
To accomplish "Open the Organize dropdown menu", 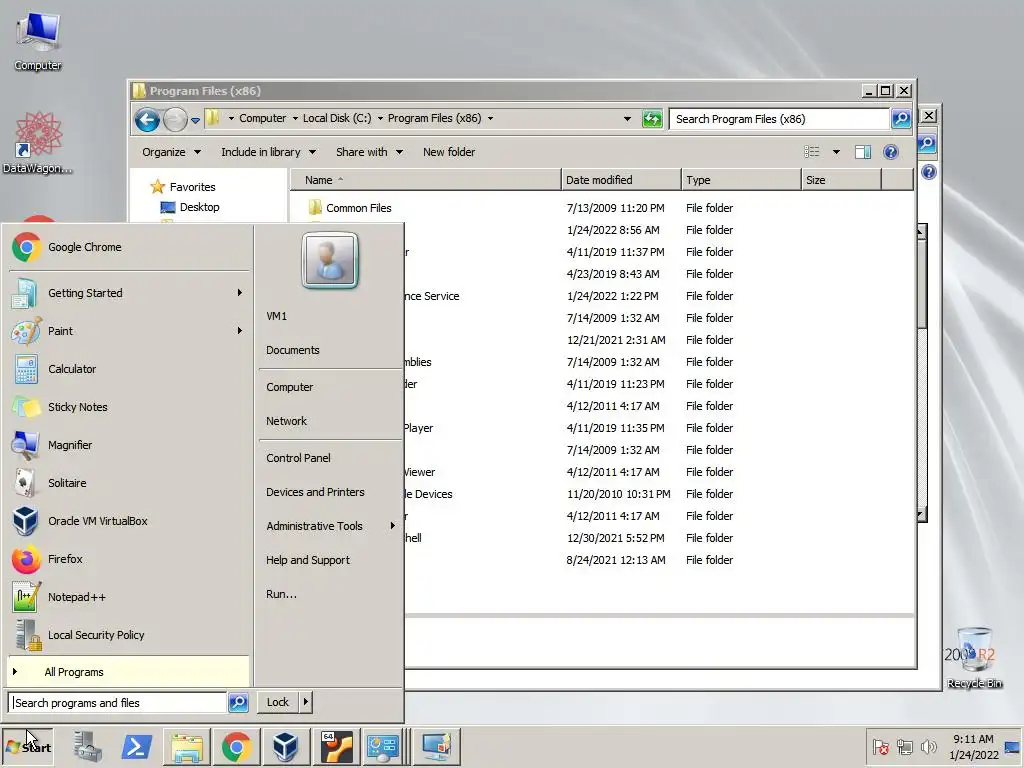I will pyautogui.click(x=171, y=152).
